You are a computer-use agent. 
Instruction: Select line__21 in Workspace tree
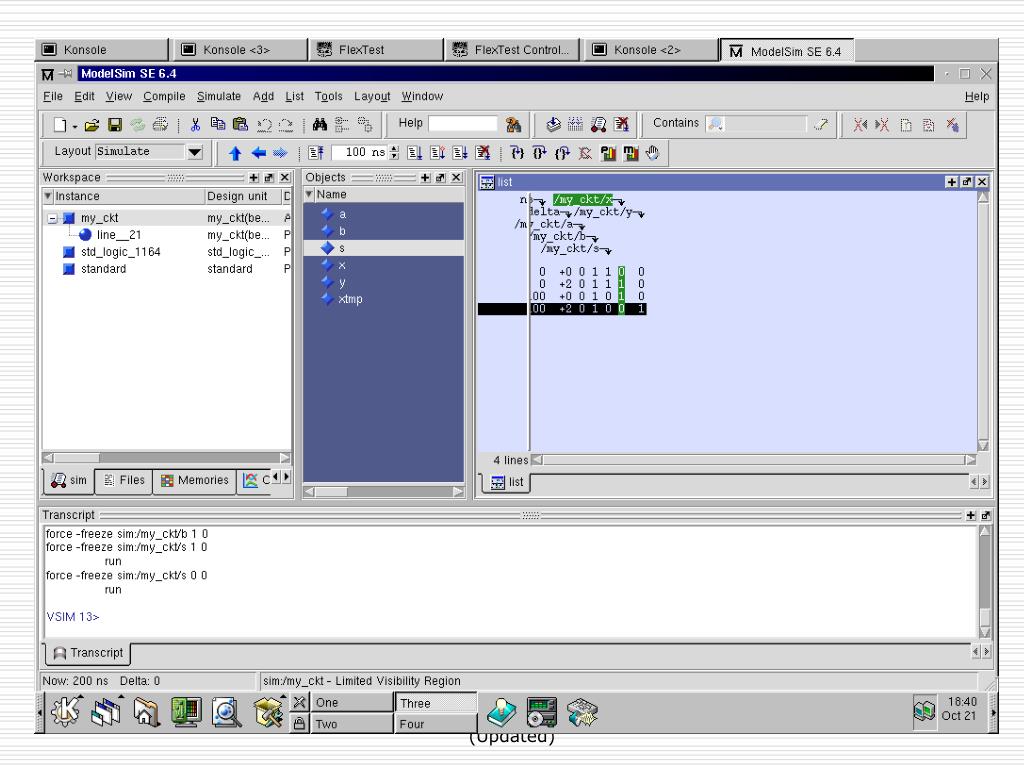119,235
